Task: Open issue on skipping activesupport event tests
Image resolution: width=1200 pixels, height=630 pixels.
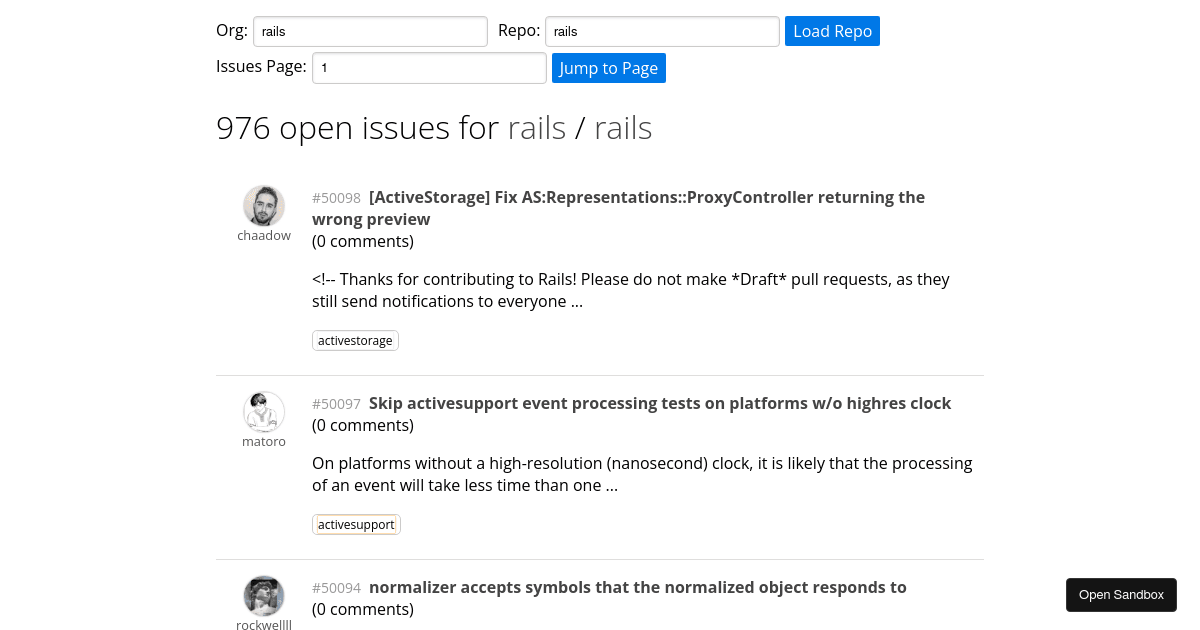Action: (660, 403)
